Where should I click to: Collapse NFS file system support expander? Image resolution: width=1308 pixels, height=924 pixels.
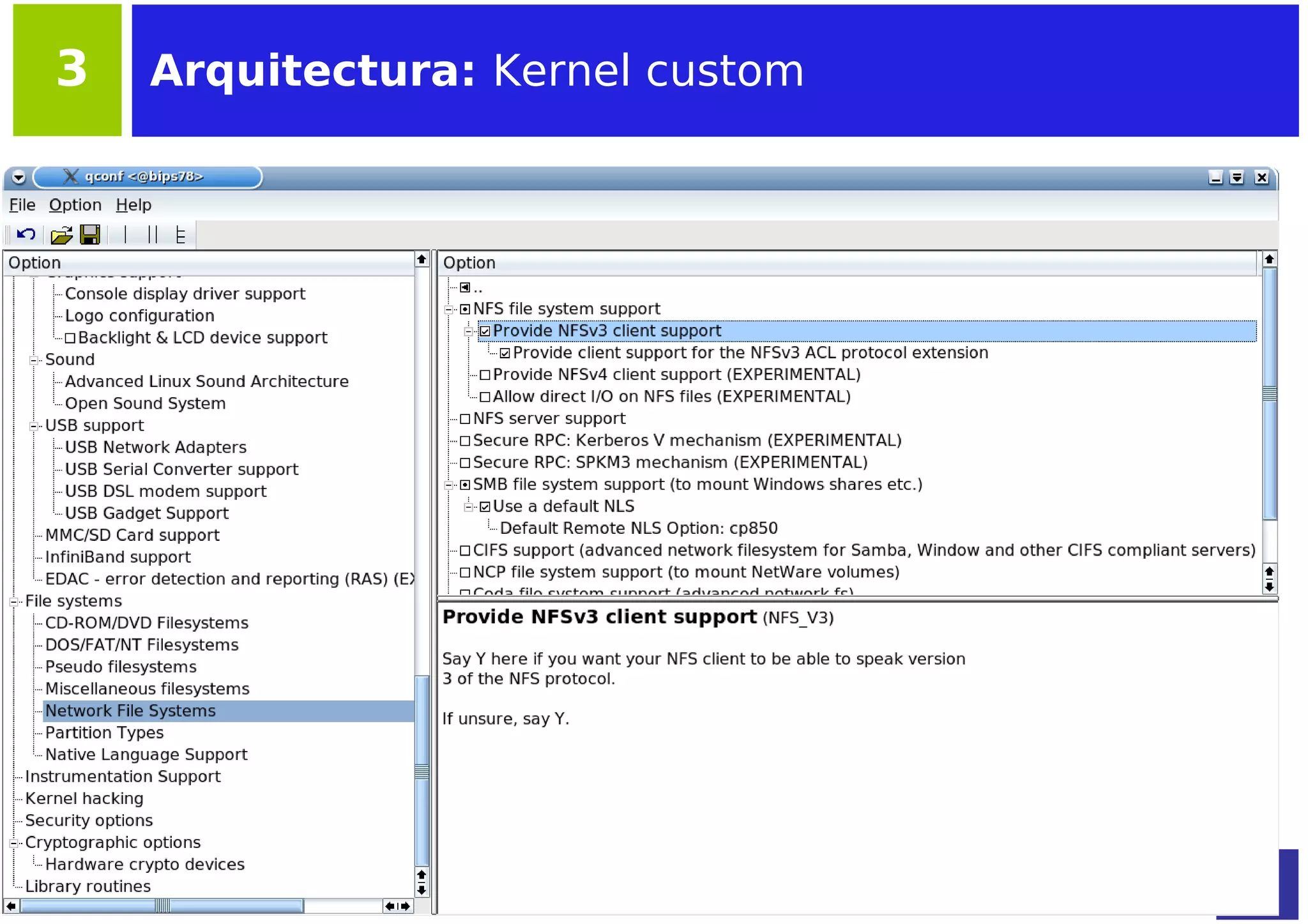pyautogui.click(x=449, y=310)
